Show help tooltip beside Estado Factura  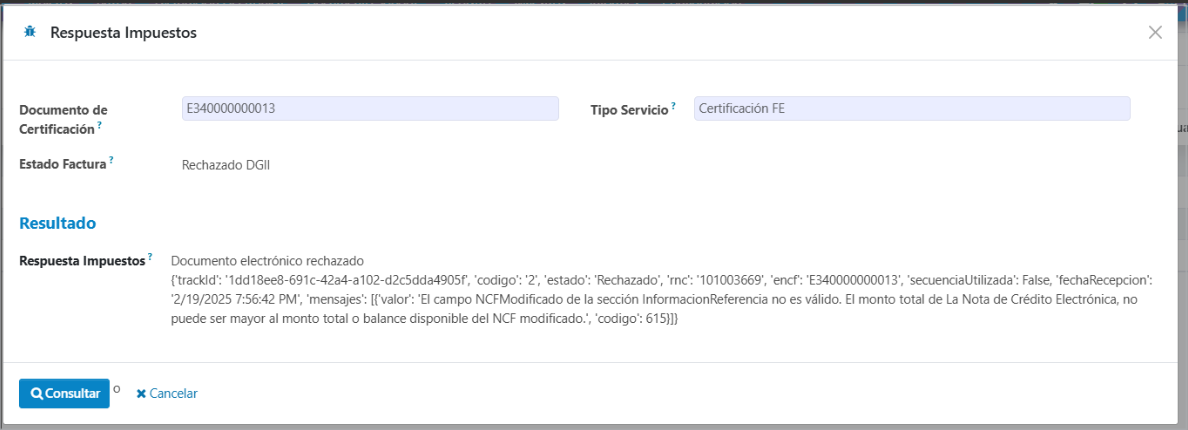pos(111,160)
